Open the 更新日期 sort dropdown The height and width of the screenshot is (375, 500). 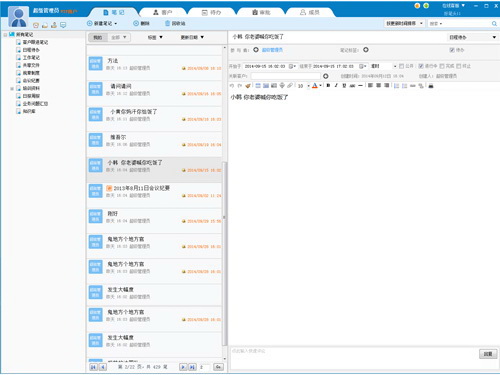coord(192,37)
